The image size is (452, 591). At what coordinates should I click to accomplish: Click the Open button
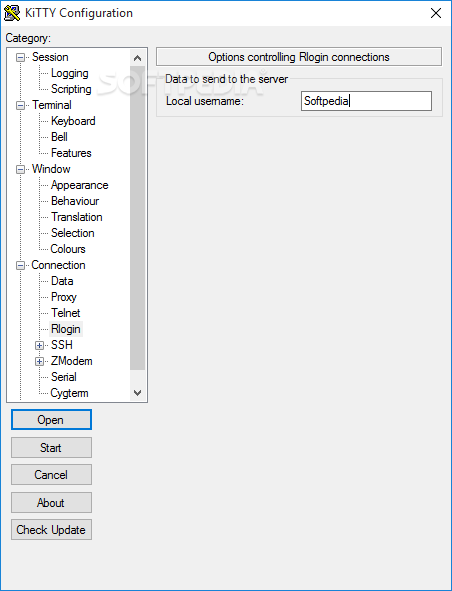point(51,420)
